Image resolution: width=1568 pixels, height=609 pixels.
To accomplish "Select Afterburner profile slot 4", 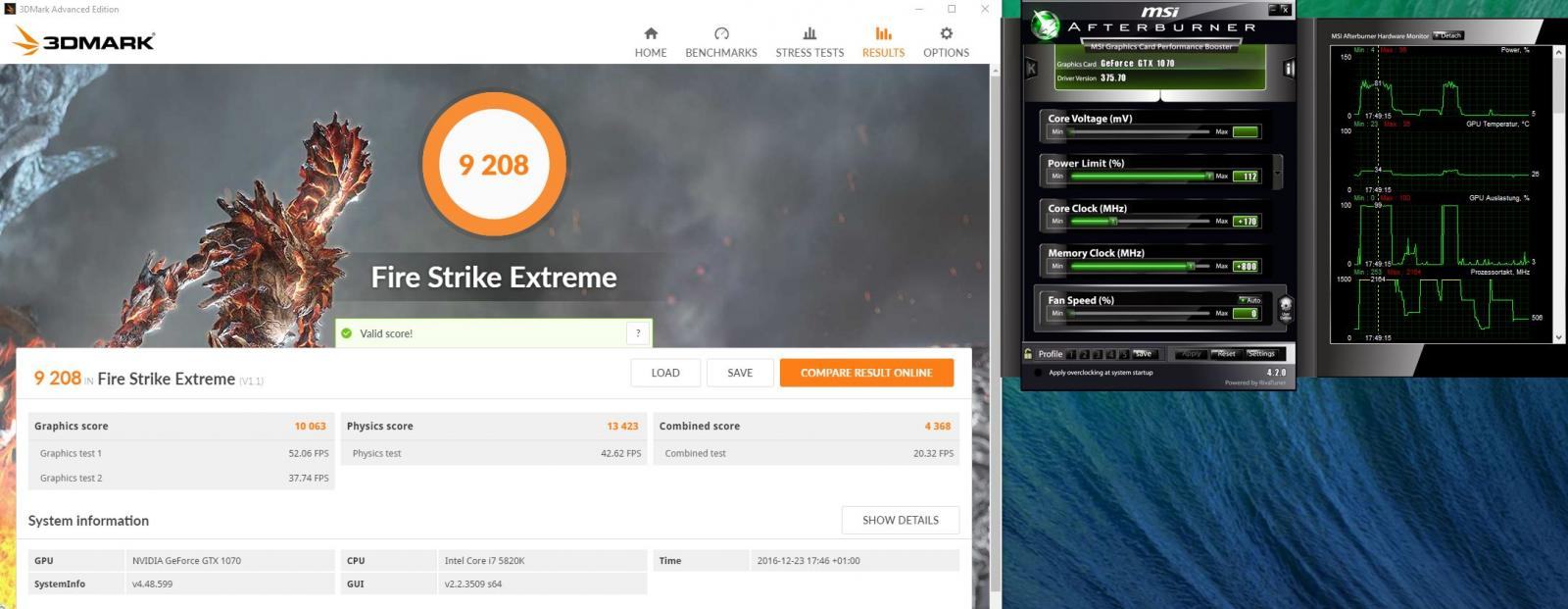I will click(x=1111, y=354).
